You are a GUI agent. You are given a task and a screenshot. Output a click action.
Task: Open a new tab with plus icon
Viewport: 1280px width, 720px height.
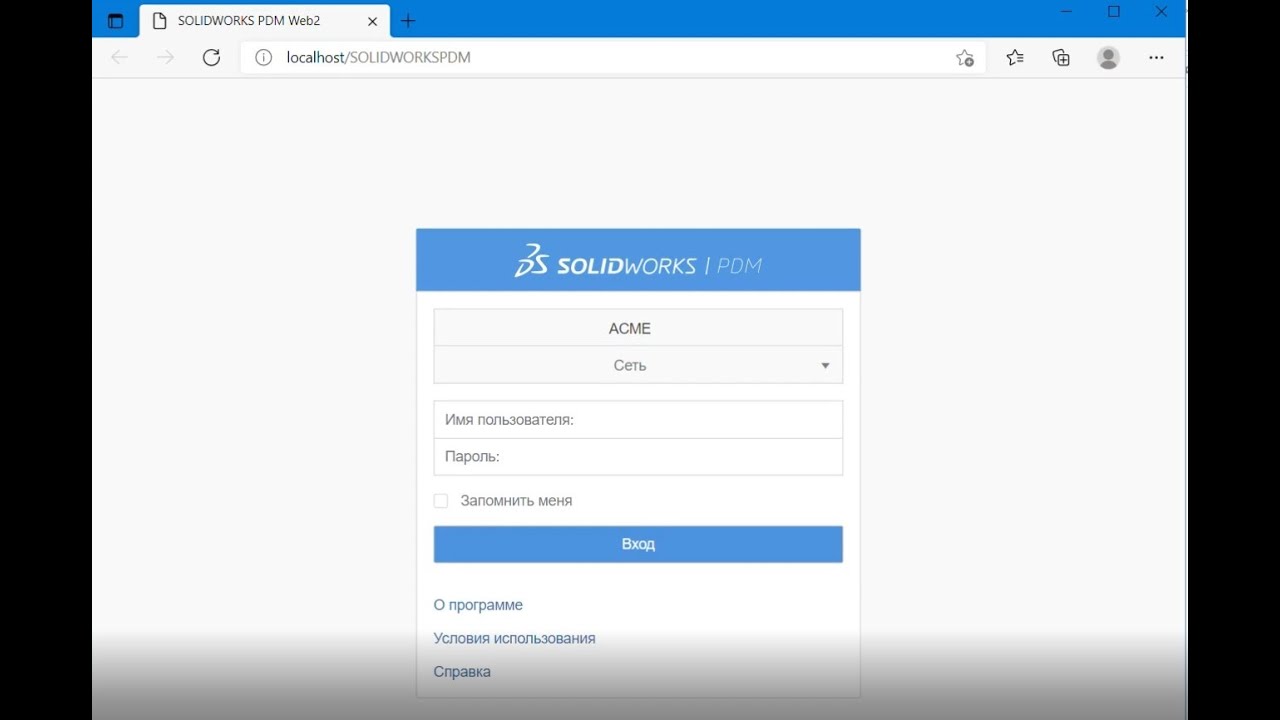click(408, 20)
